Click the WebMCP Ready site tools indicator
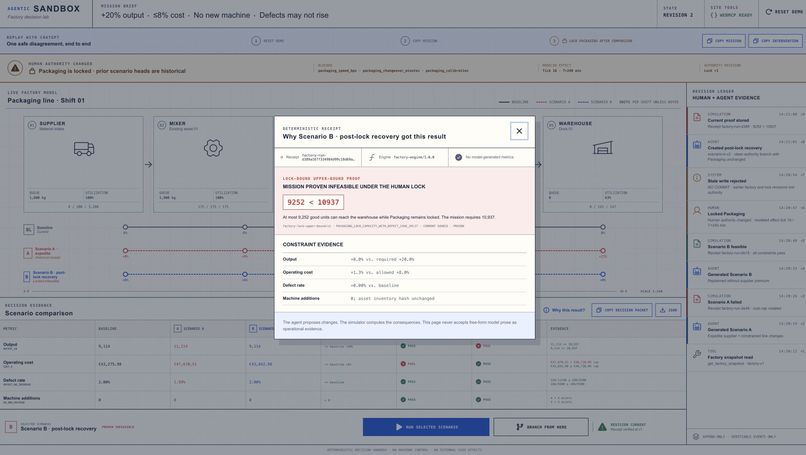This screenshot has height=455, width=806. (730, 12)
